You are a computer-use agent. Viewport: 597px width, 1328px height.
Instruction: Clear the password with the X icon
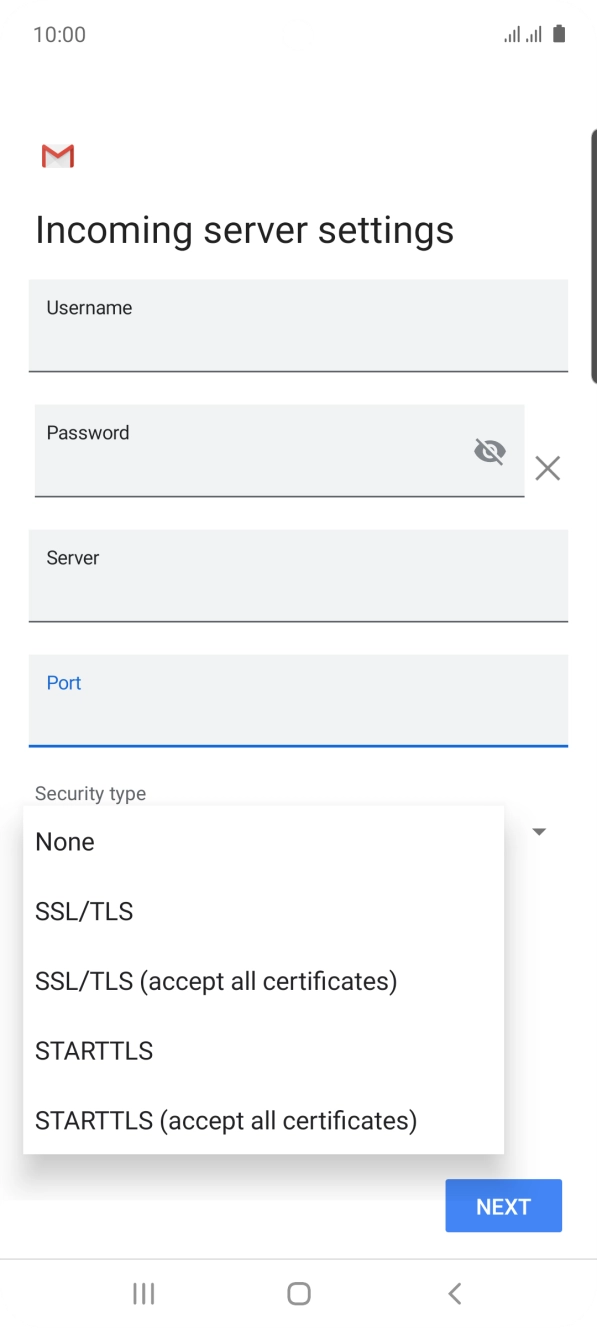547,468
